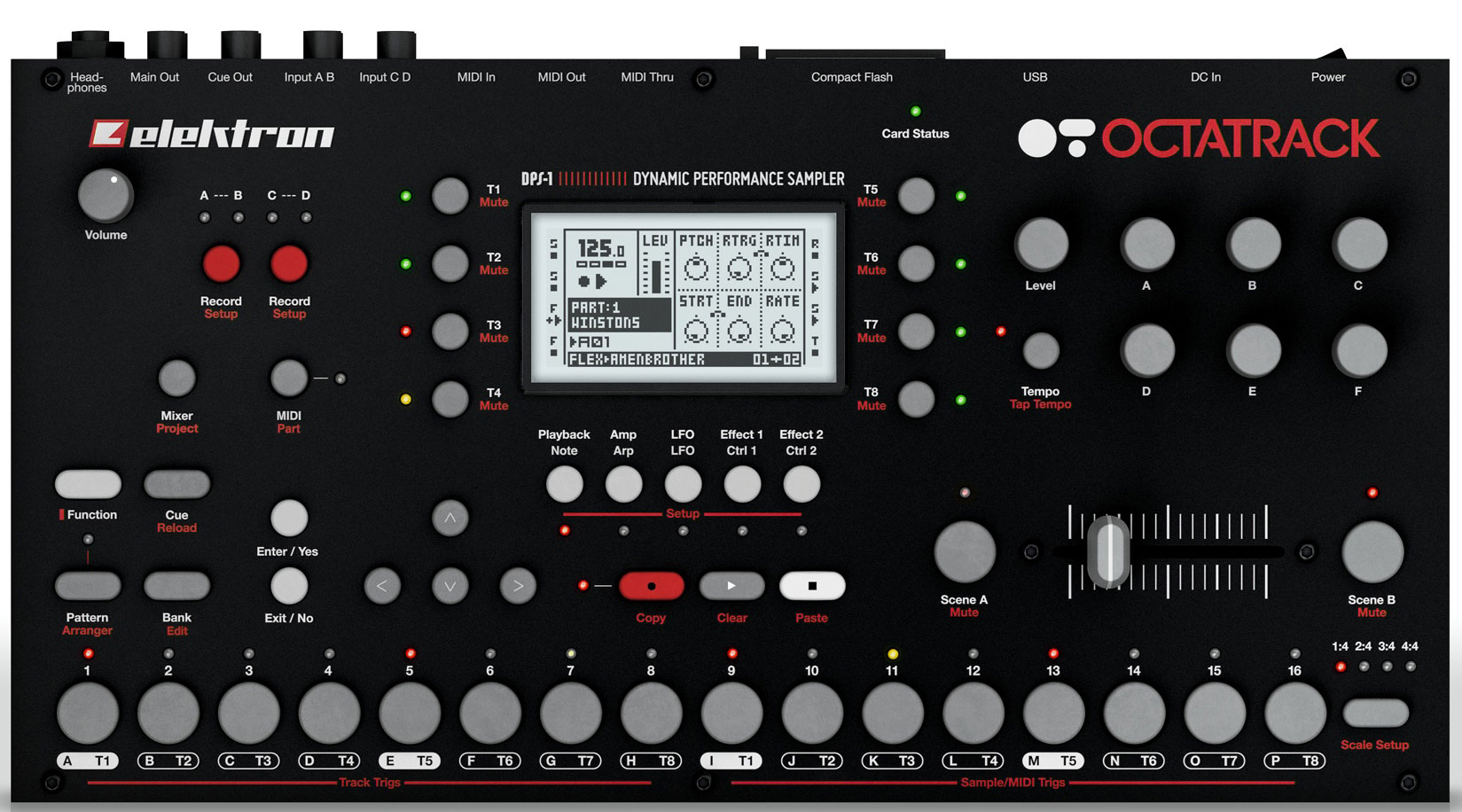Activate trig key 9 (I T1)

pos(731,713)
